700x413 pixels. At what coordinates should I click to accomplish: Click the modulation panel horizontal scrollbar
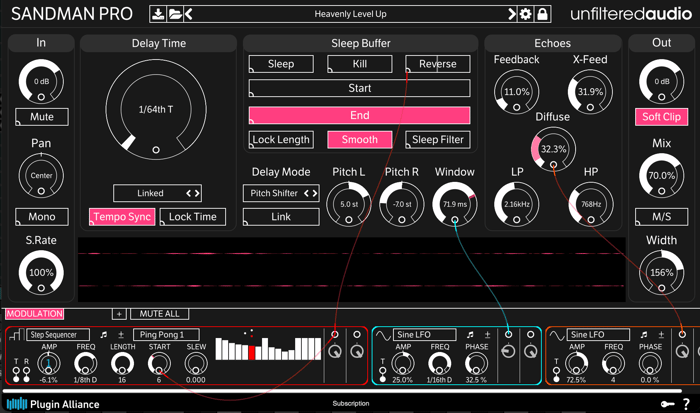pyautogui.click(x=342, y=391)
